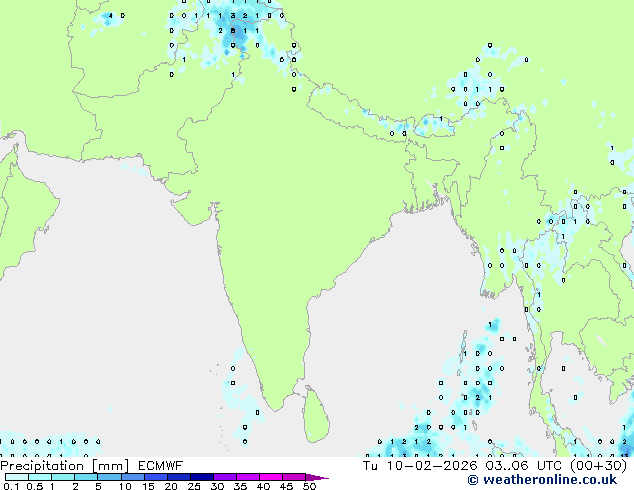Image resolution: width=634 pixels, height=490 pixels.
Task: Click the legend value '15'
Action: 148,486
